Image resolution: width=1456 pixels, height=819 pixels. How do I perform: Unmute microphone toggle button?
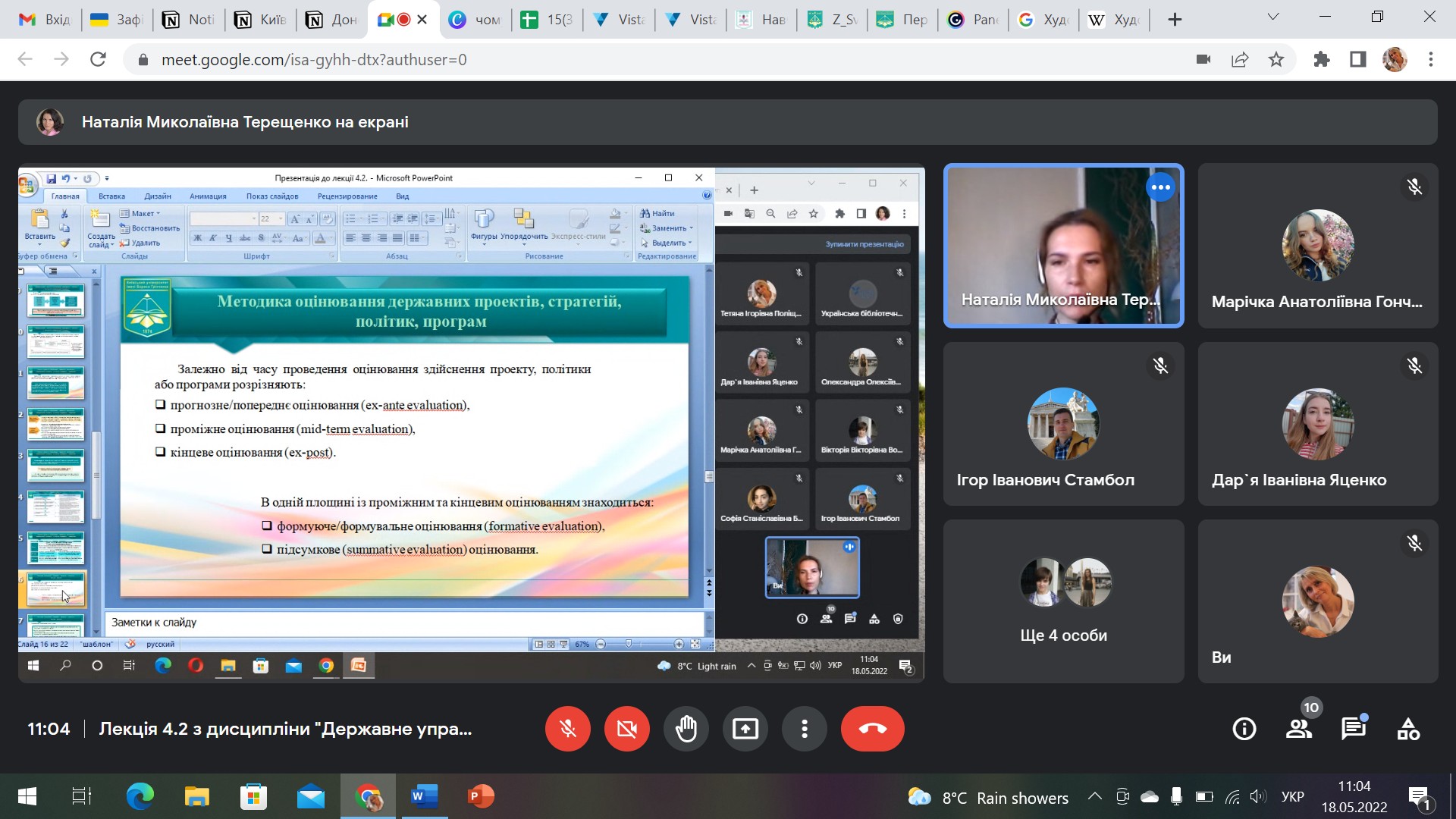pyautogui.click(x=567, y=729)
